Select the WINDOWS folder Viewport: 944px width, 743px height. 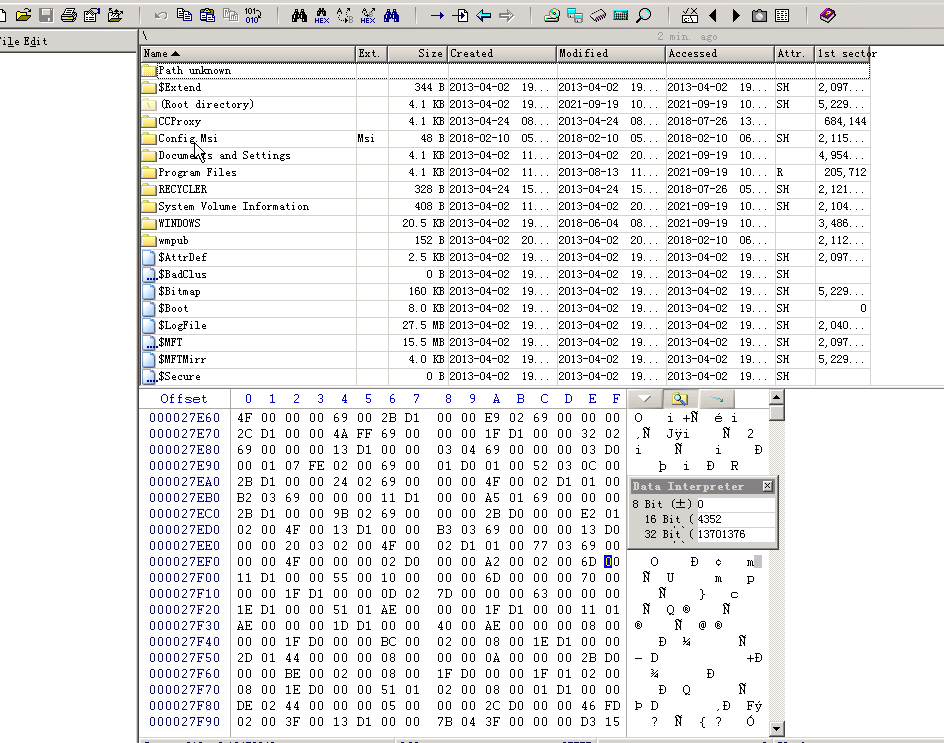click(x=505, y=223)
